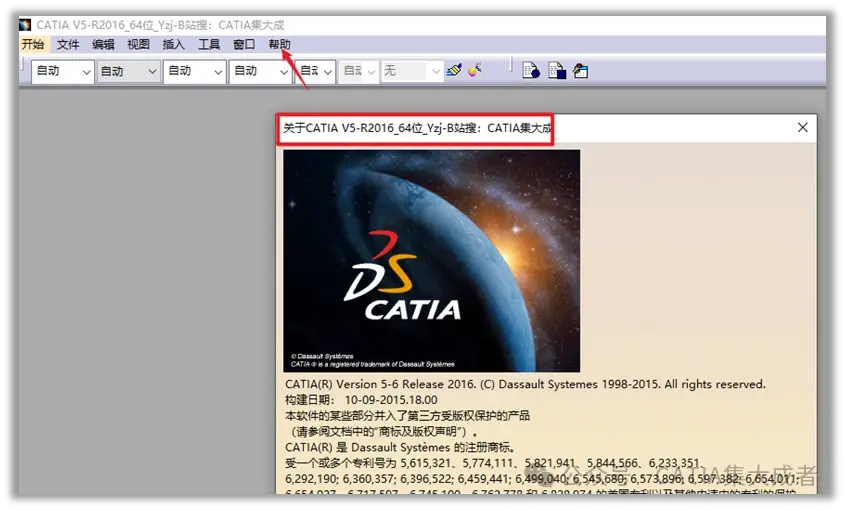Open the 帮助 menu
The width and height of the screenshot is (845, 510).
pos(279,44)
